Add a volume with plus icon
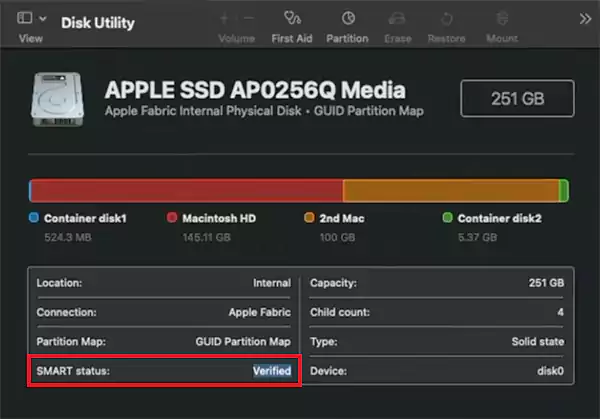This screenshot has width=600, height=419. [x=224, y=18]
